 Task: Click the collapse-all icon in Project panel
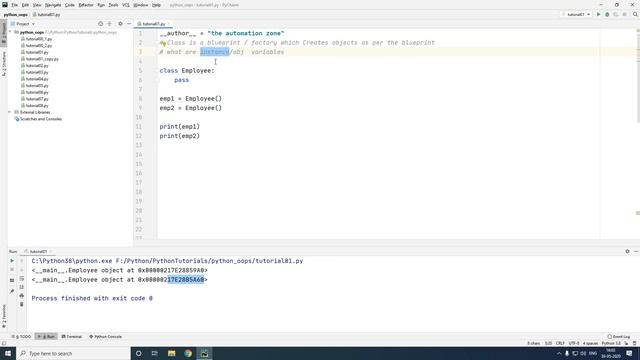point(109,24)
